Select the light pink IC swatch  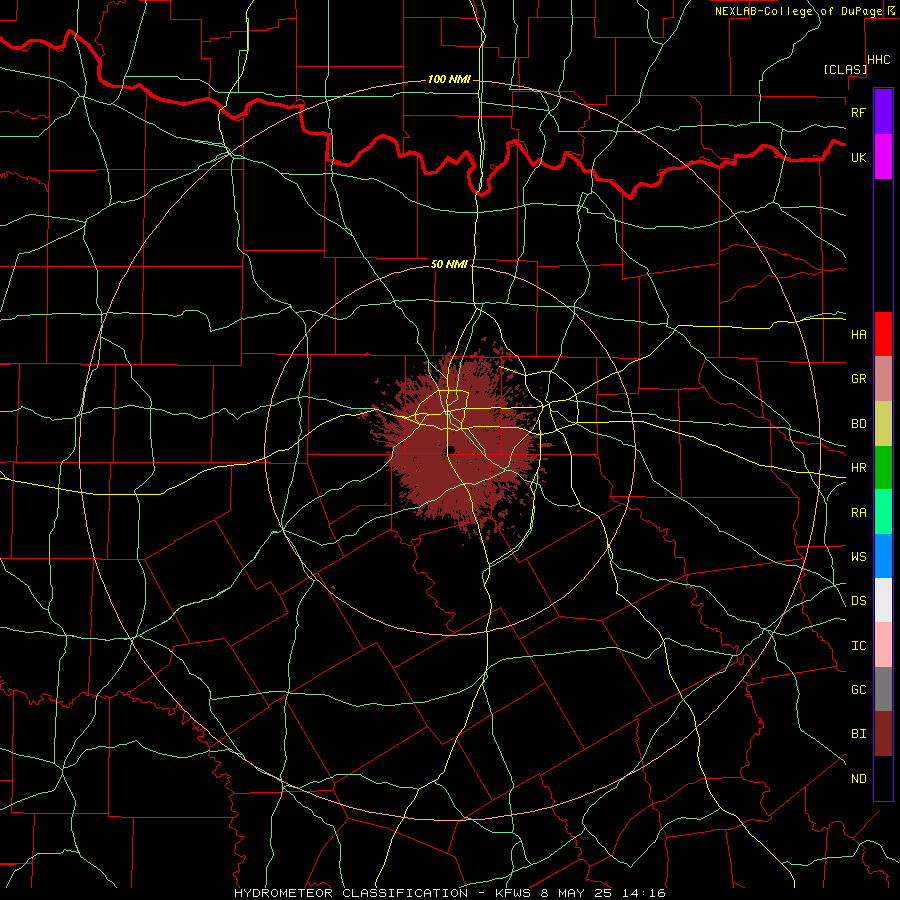pyautogui.click(x=883, y=645)
